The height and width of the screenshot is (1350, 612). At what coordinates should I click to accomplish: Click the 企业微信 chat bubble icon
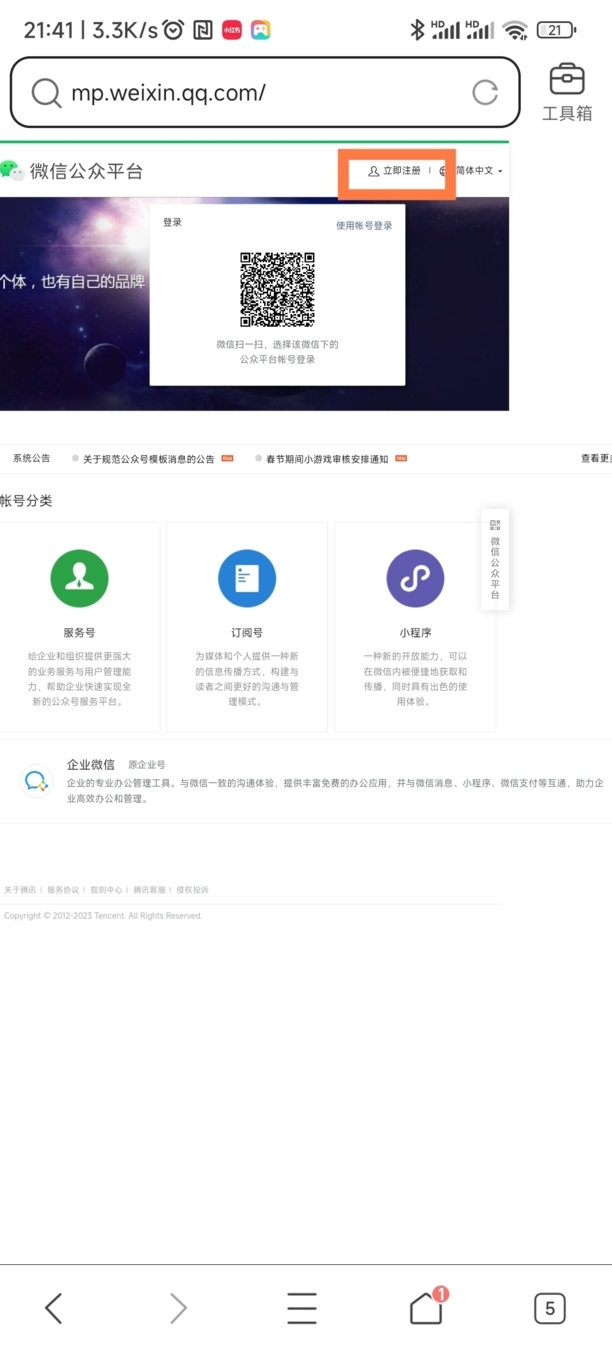point(36,781)
